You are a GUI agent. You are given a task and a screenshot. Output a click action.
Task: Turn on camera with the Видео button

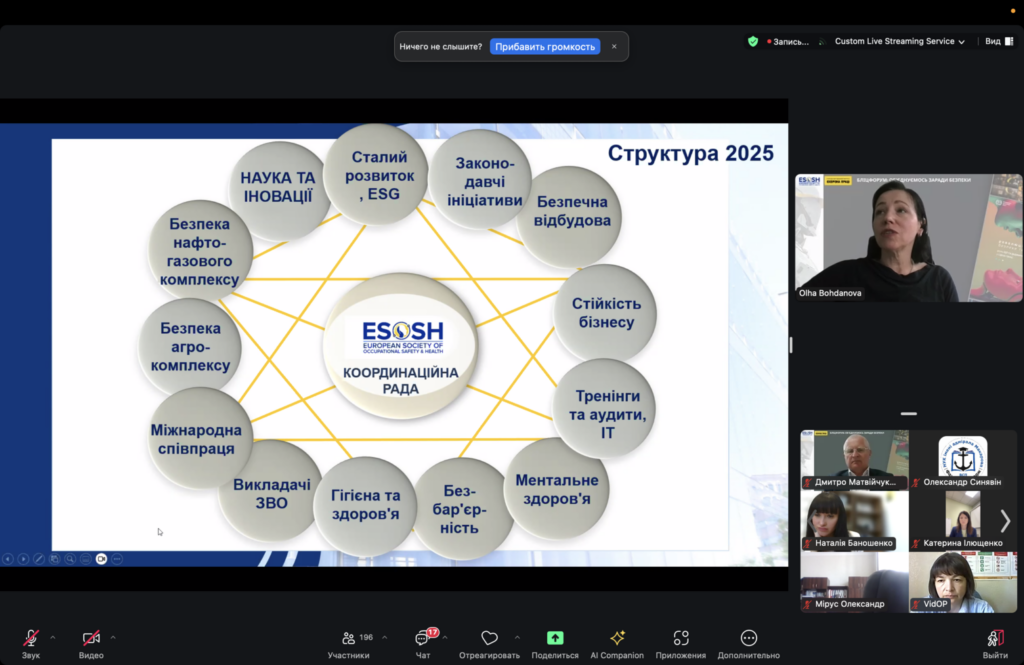pyautogui.click(x=91, y=639)
